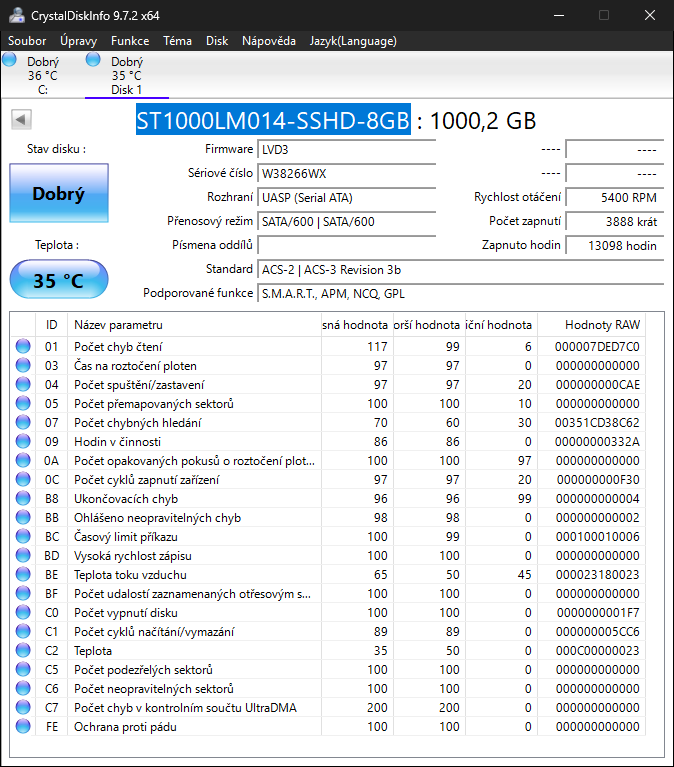The height and width of the screenshot is (767, 674).
Task: Click the Dobrý health status button
Action: point(59,193)
